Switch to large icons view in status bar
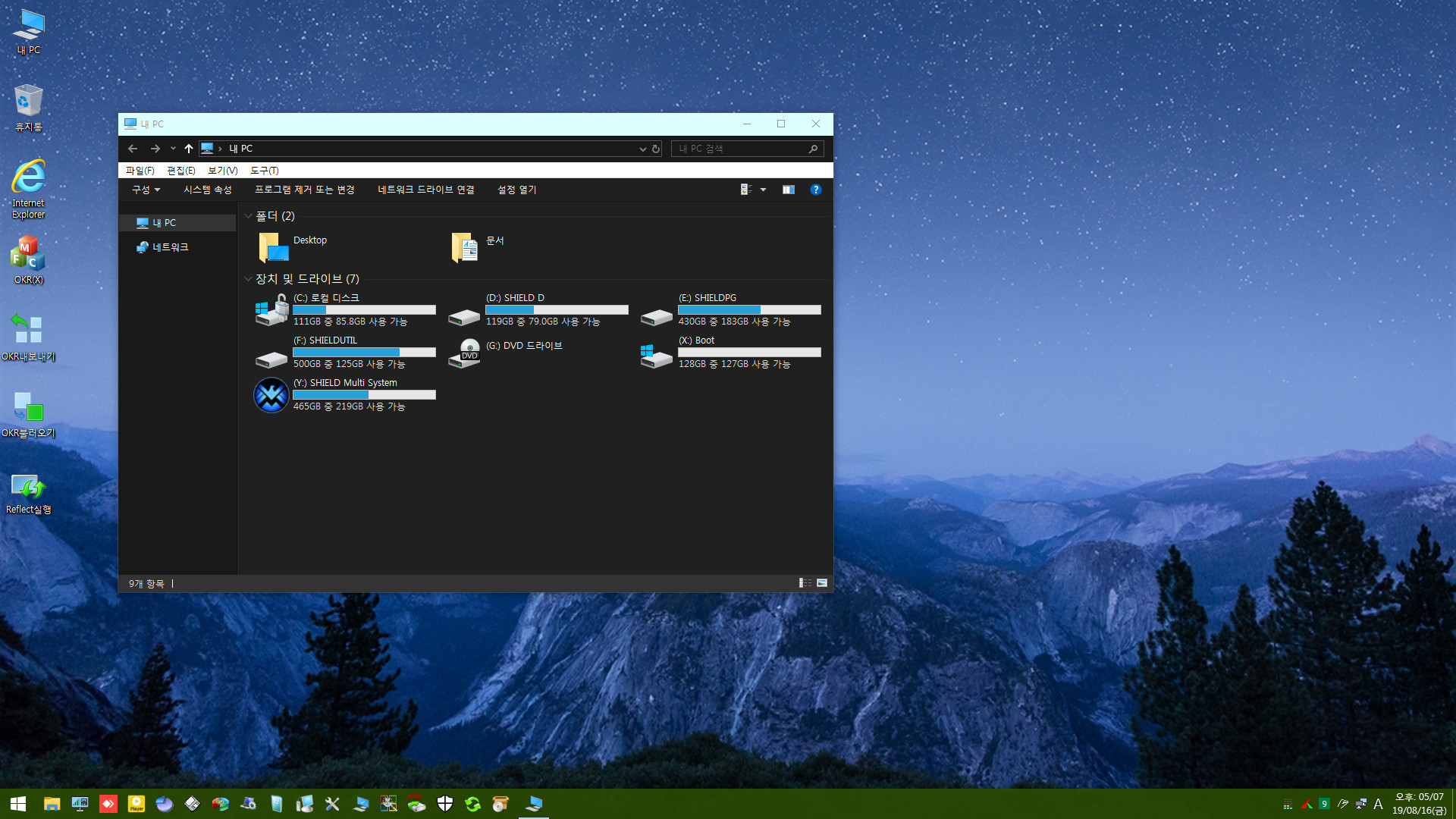The width and height of the screenshot is (1456, 819). pos(822,583)
